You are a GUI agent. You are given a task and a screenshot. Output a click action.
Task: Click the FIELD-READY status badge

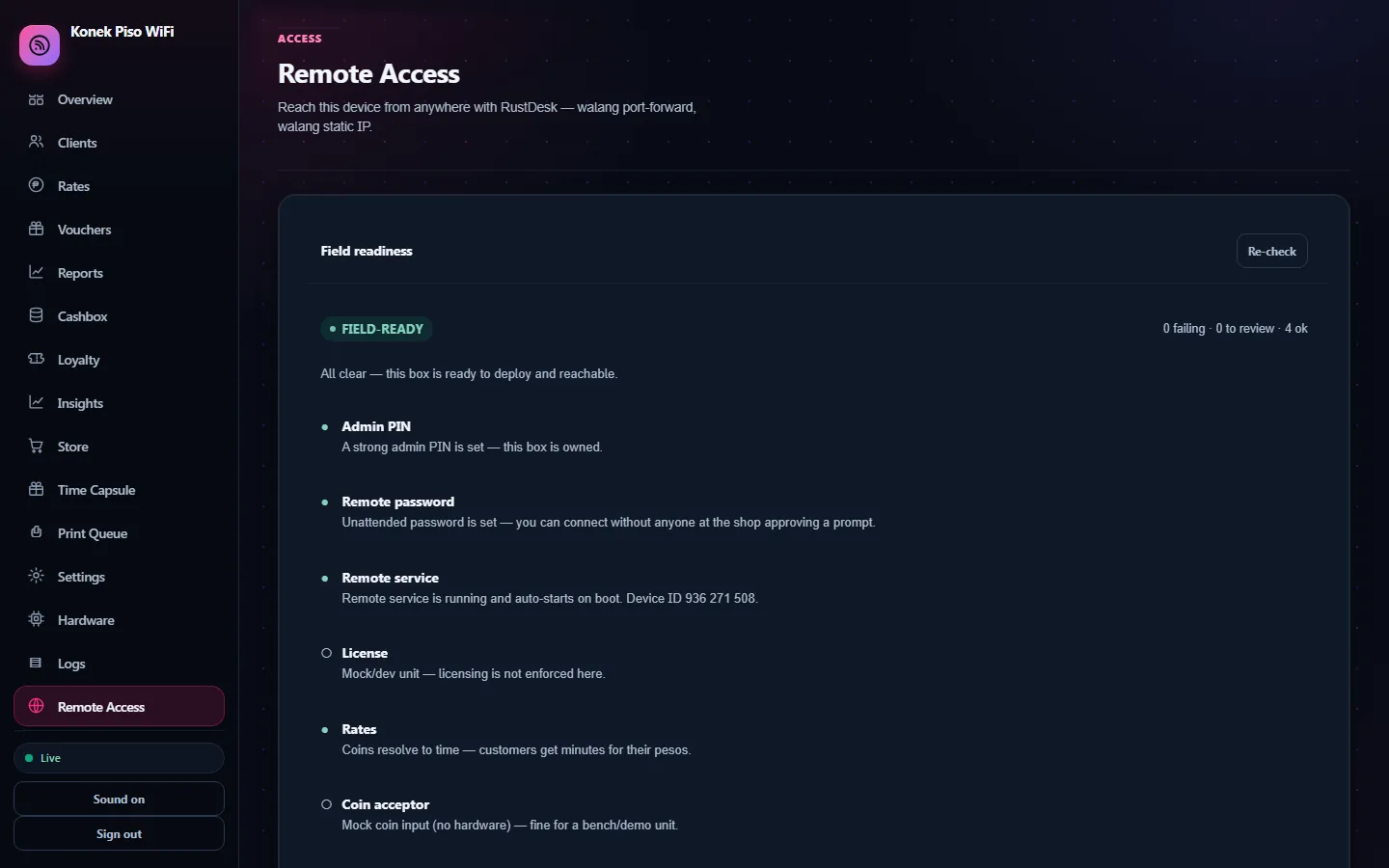[x=376, y=329]
